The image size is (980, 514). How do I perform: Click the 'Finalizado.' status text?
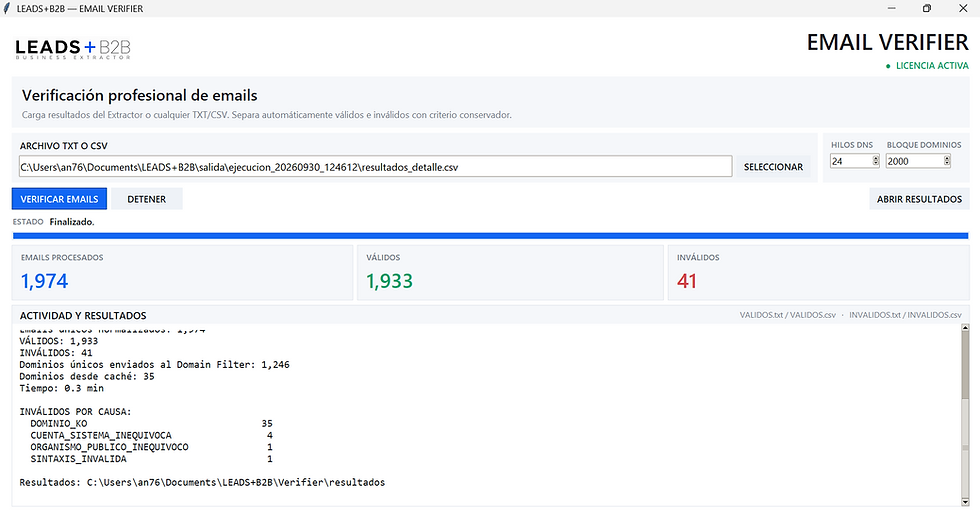pos(72,222)
